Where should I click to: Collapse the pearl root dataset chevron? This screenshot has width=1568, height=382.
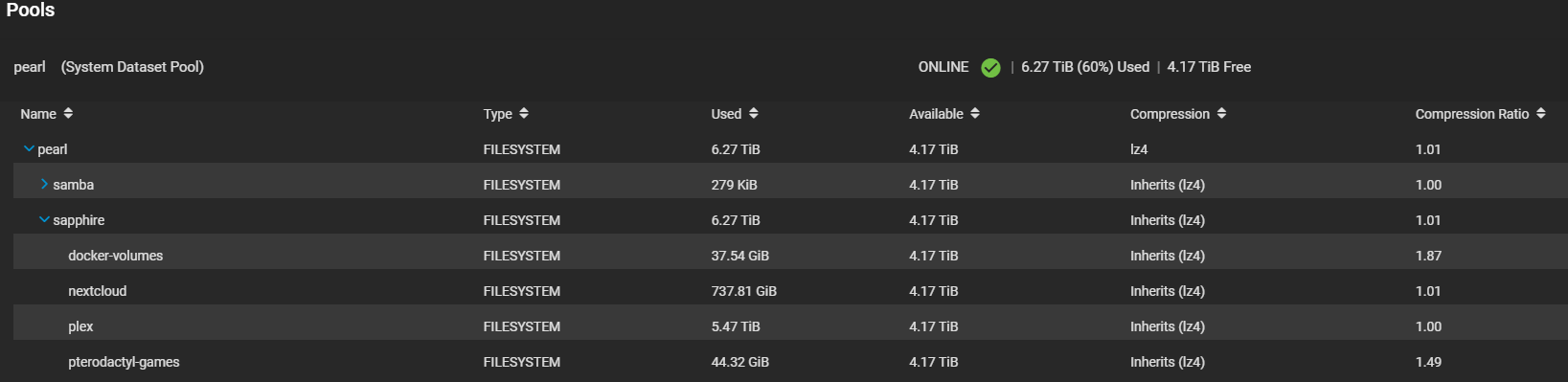29,149
